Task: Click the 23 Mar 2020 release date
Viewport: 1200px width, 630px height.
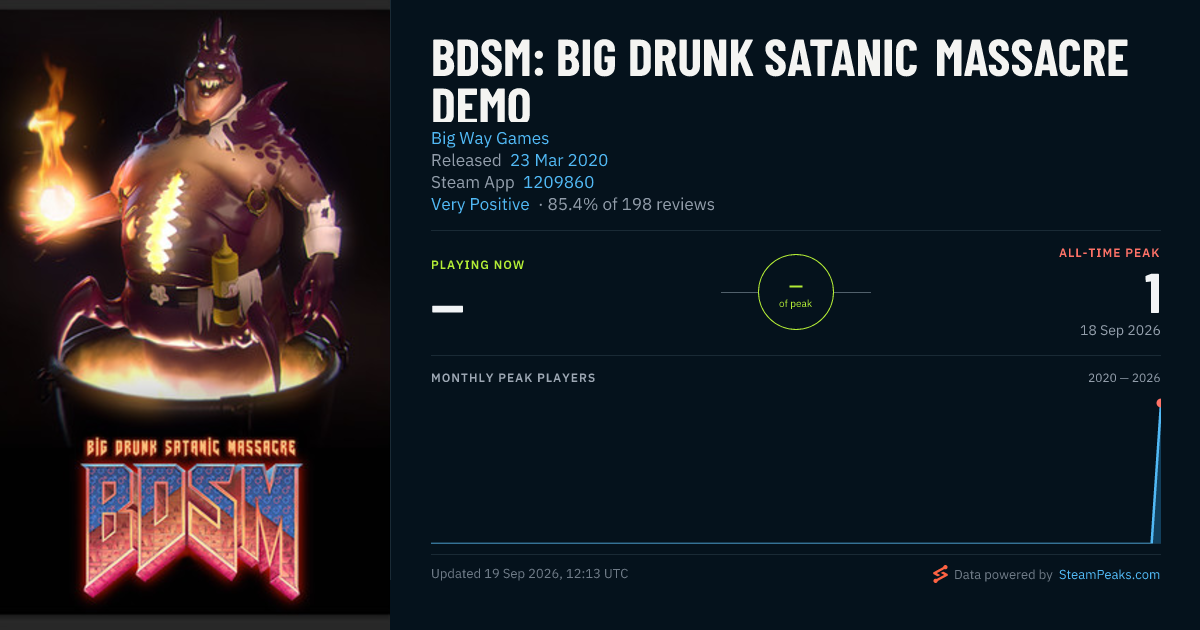Action: (559, 160)
